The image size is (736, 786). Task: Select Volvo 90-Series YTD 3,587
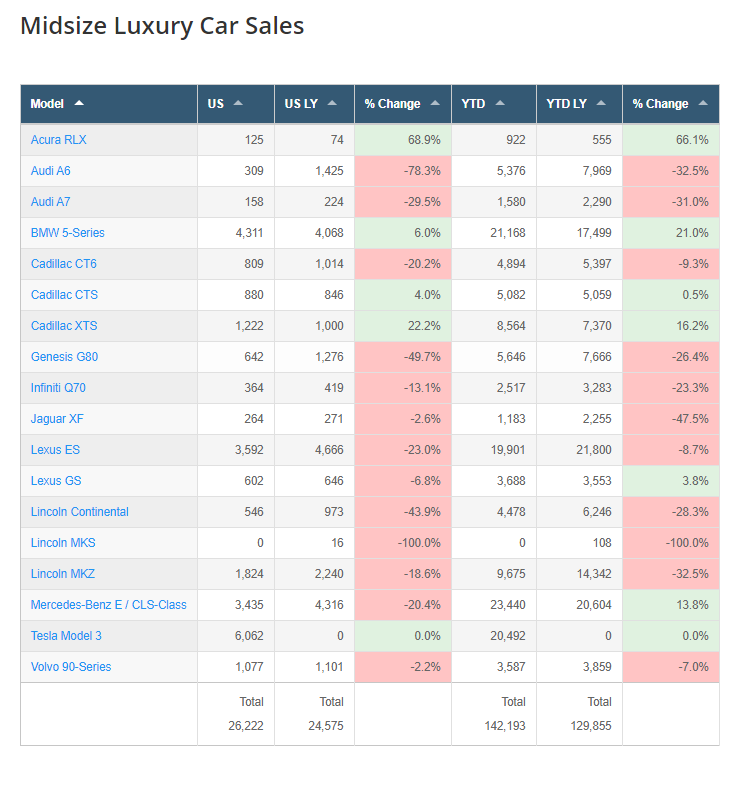511,667
